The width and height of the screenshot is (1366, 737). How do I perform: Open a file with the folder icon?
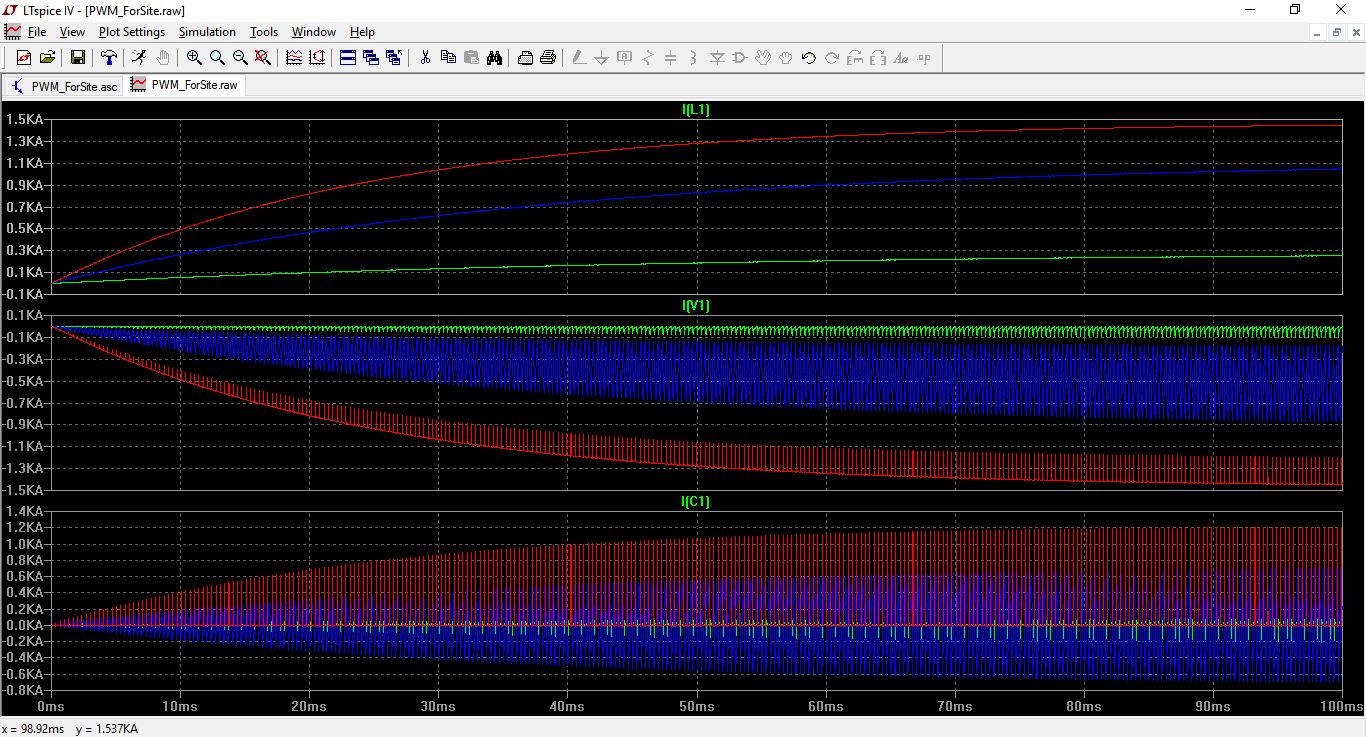47,58
